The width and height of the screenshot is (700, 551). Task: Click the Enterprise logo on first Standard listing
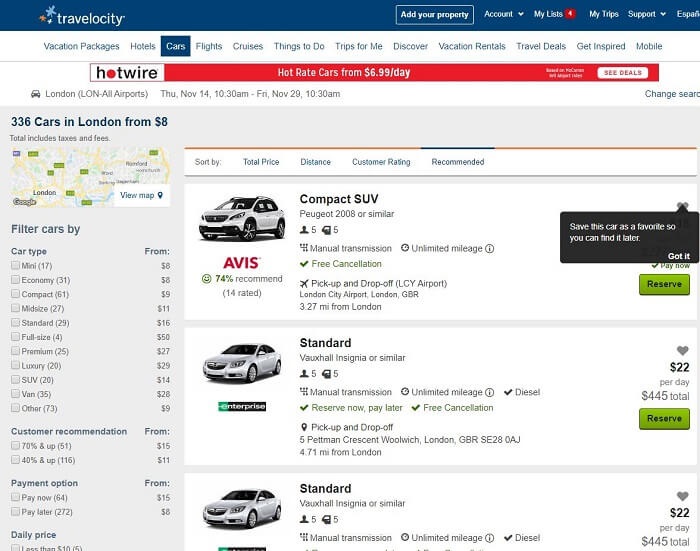(242, 406)
